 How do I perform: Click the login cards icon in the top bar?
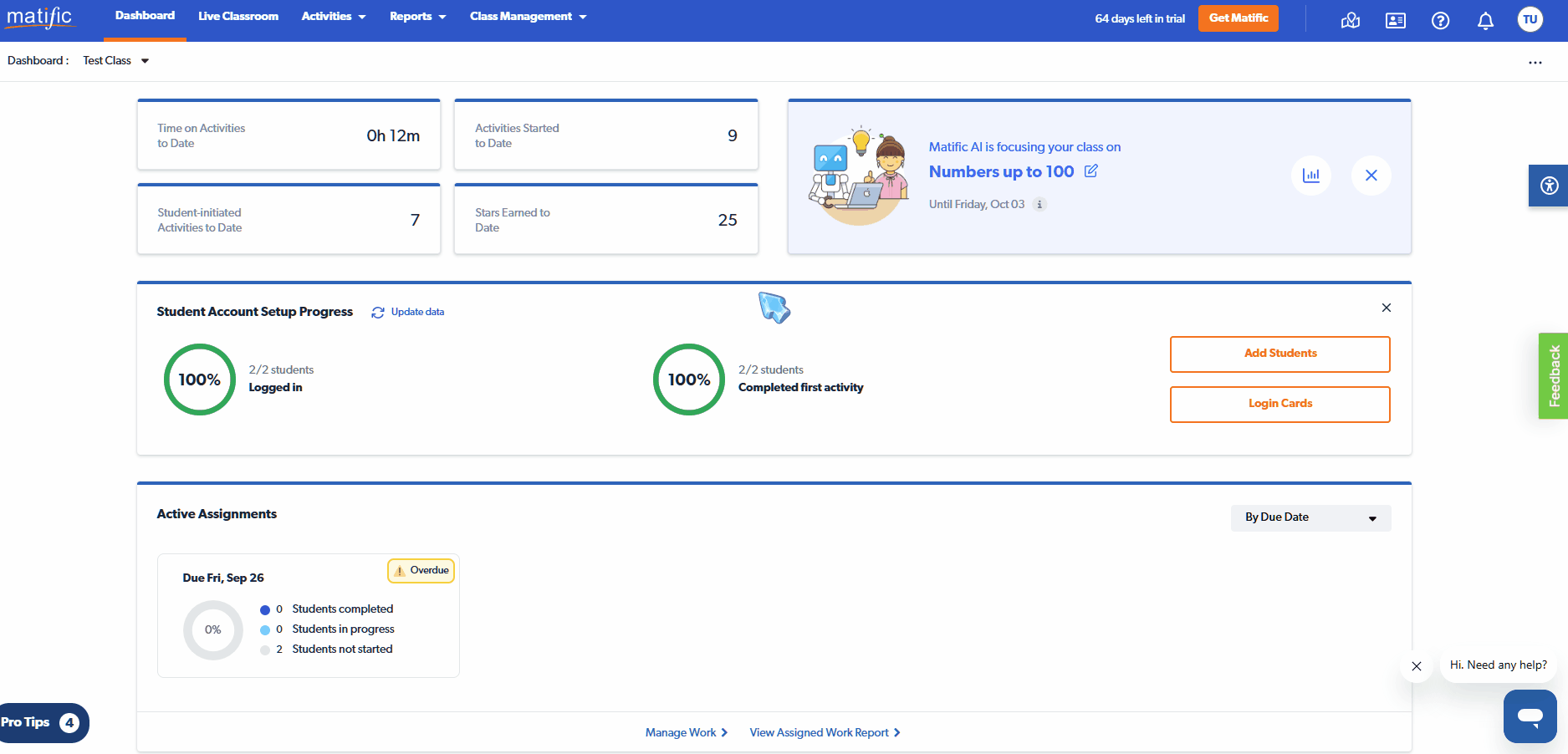click(x=1395, y=21)
